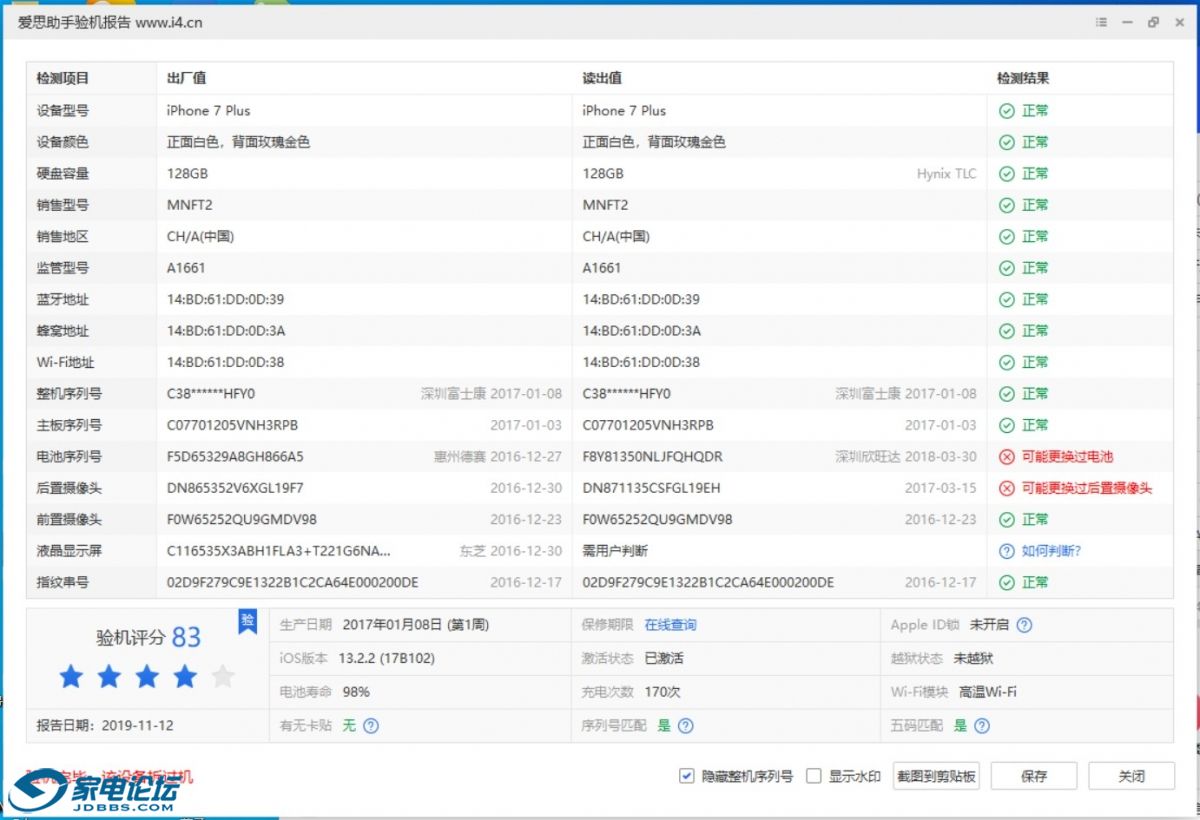Click help icon next to Apple ID锁
The height and width of the screenshot is (820, 1200).
click(1024, 625)
